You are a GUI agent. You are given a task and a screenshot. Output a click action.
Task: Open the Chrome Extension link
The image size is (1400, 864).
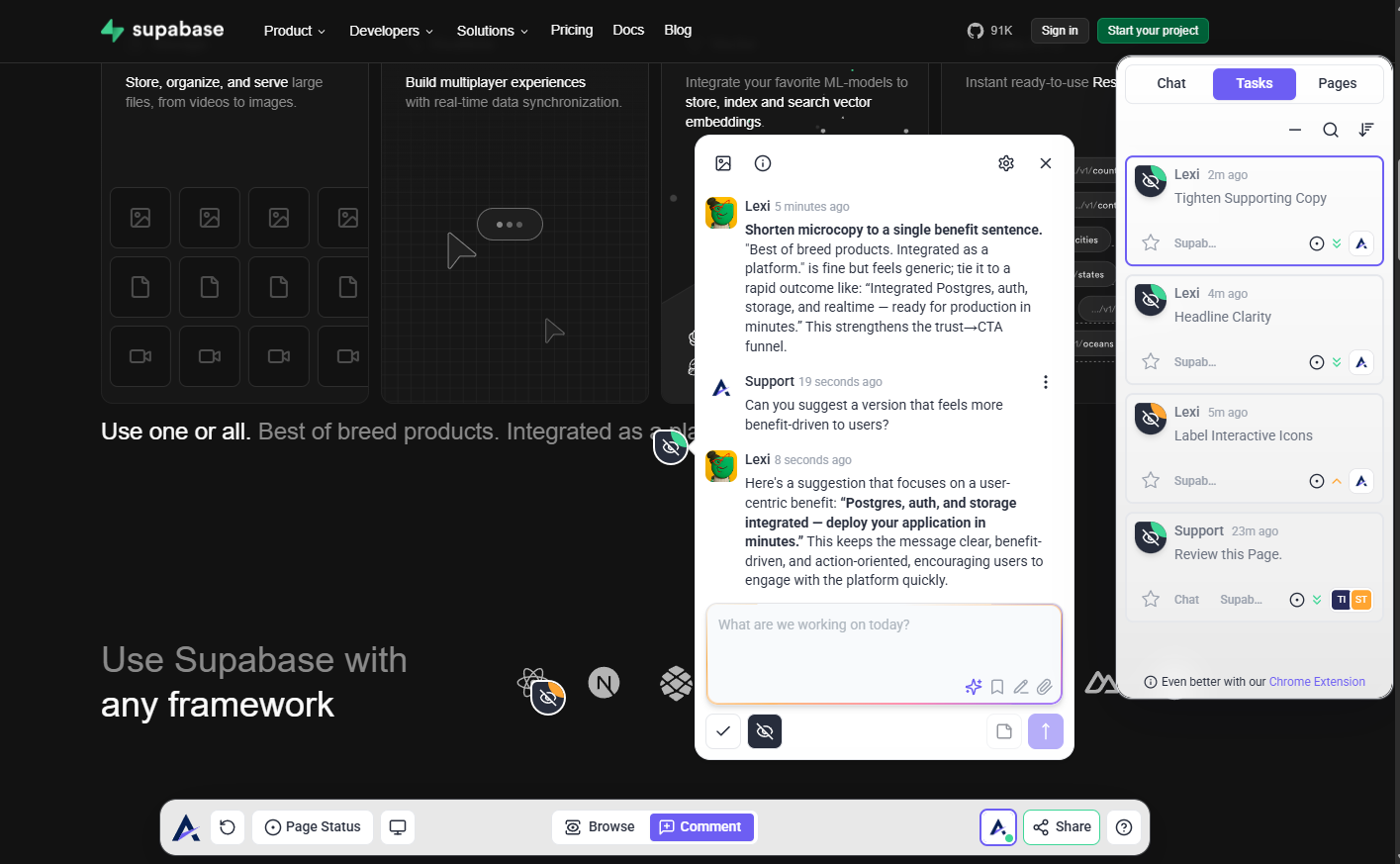[x=1317, y=682]
